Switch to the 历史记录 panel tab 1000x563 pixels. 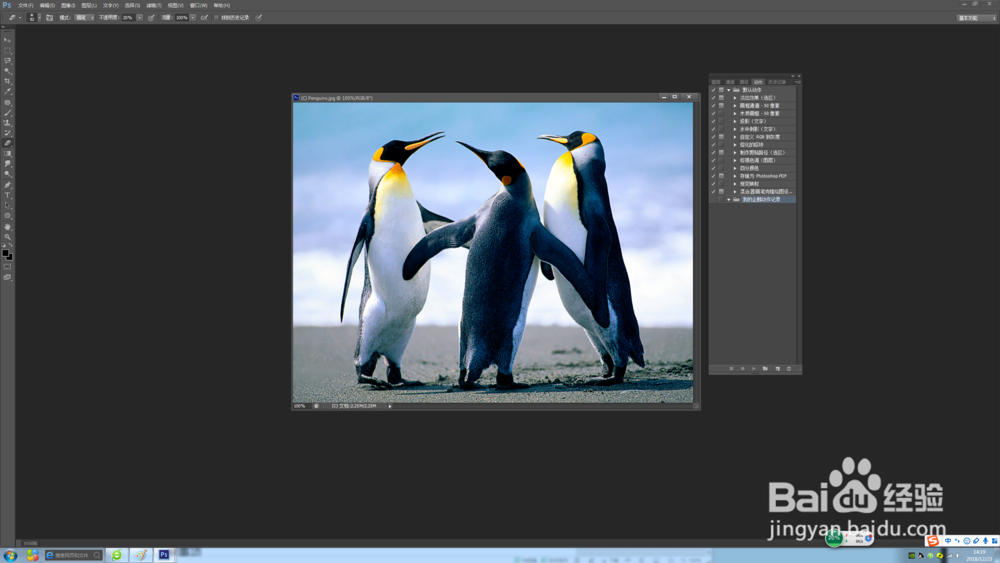777,82
